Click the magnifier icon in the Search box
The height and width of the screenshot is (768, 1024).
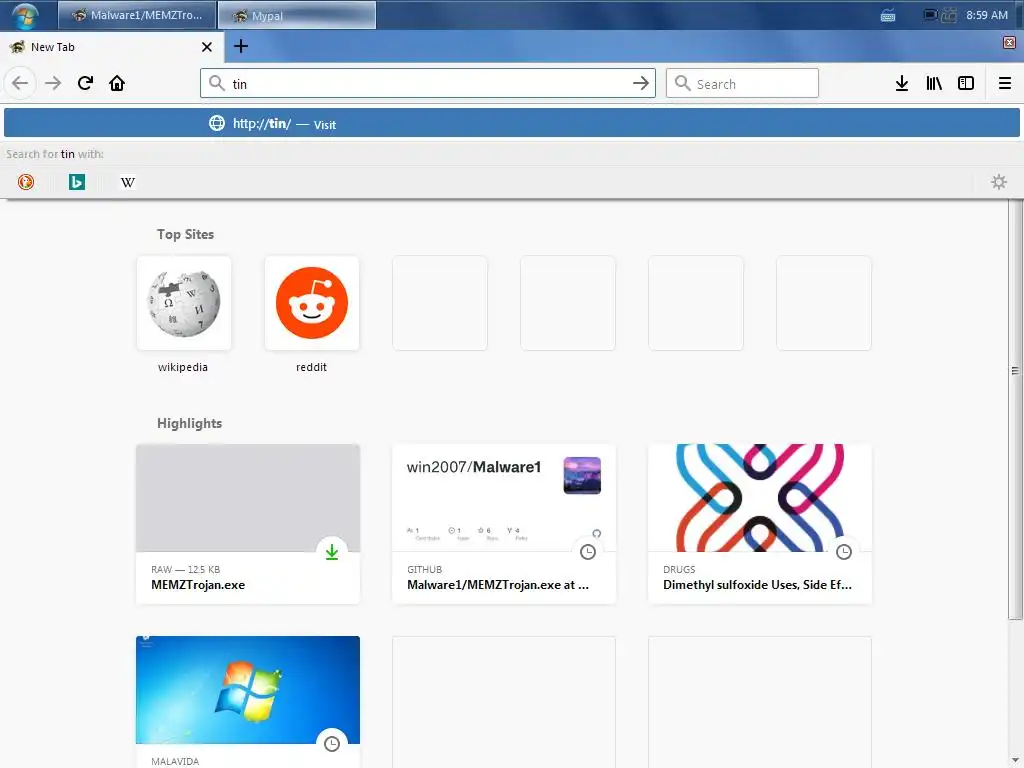(x=682, y=83)
